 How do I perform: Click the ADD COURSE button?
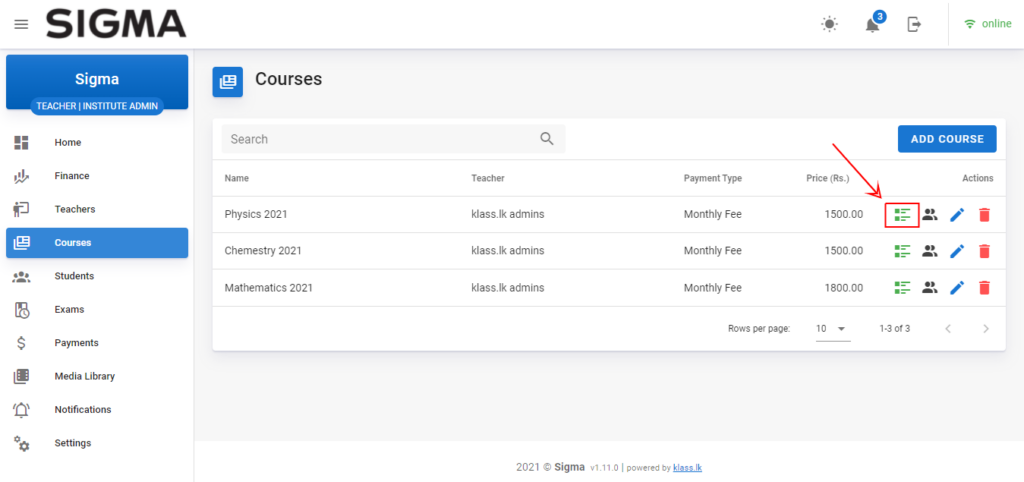point(947,139)
